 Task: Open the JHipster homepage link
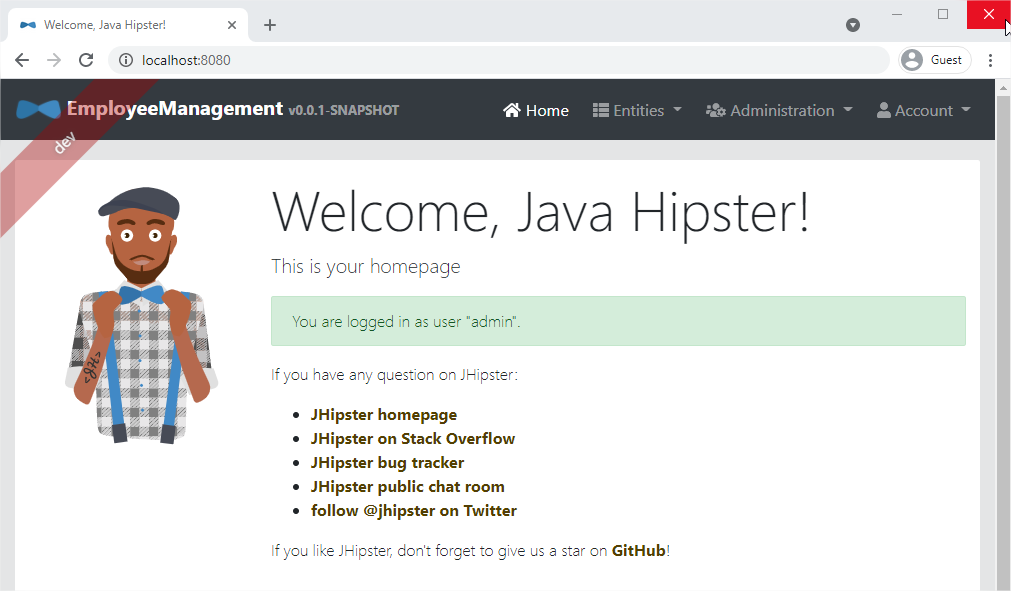(383, 414)
